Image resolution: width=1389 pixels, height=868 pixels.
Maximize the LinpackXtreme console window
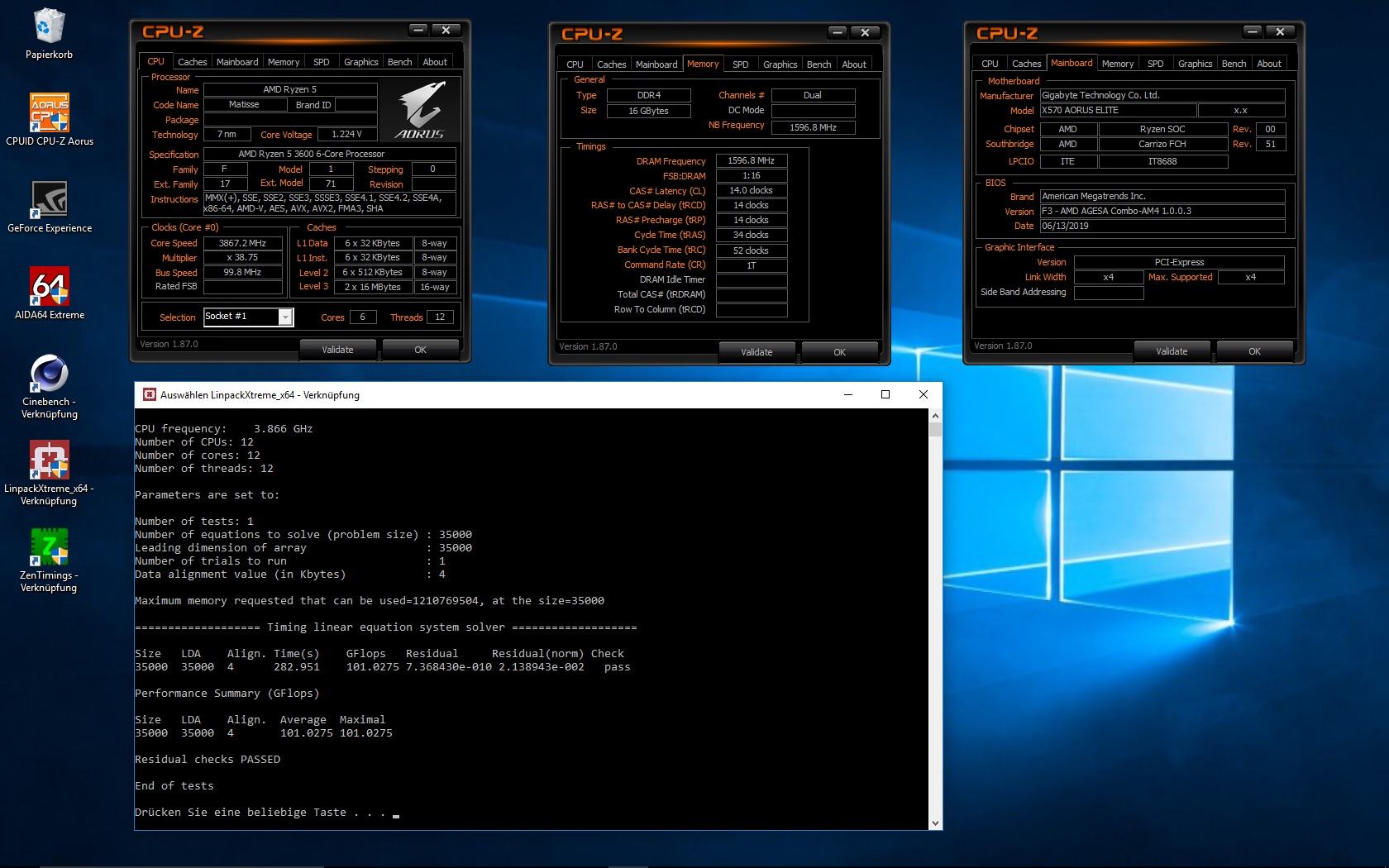(885, 394)
